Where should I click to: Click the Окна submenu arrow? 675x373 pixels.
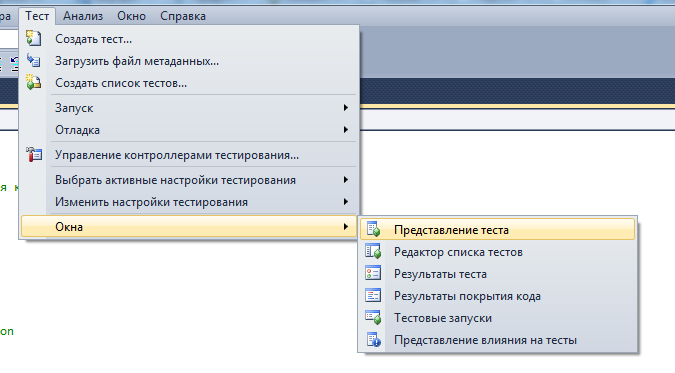[x=346, y=227]
